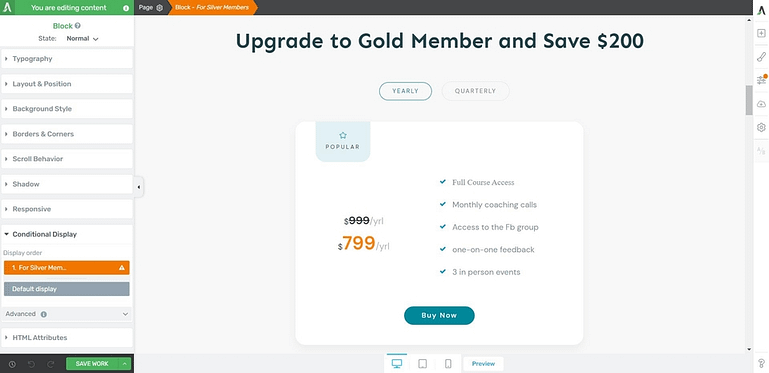Click the page vertical scrollbar thumb

pos(749,100)
